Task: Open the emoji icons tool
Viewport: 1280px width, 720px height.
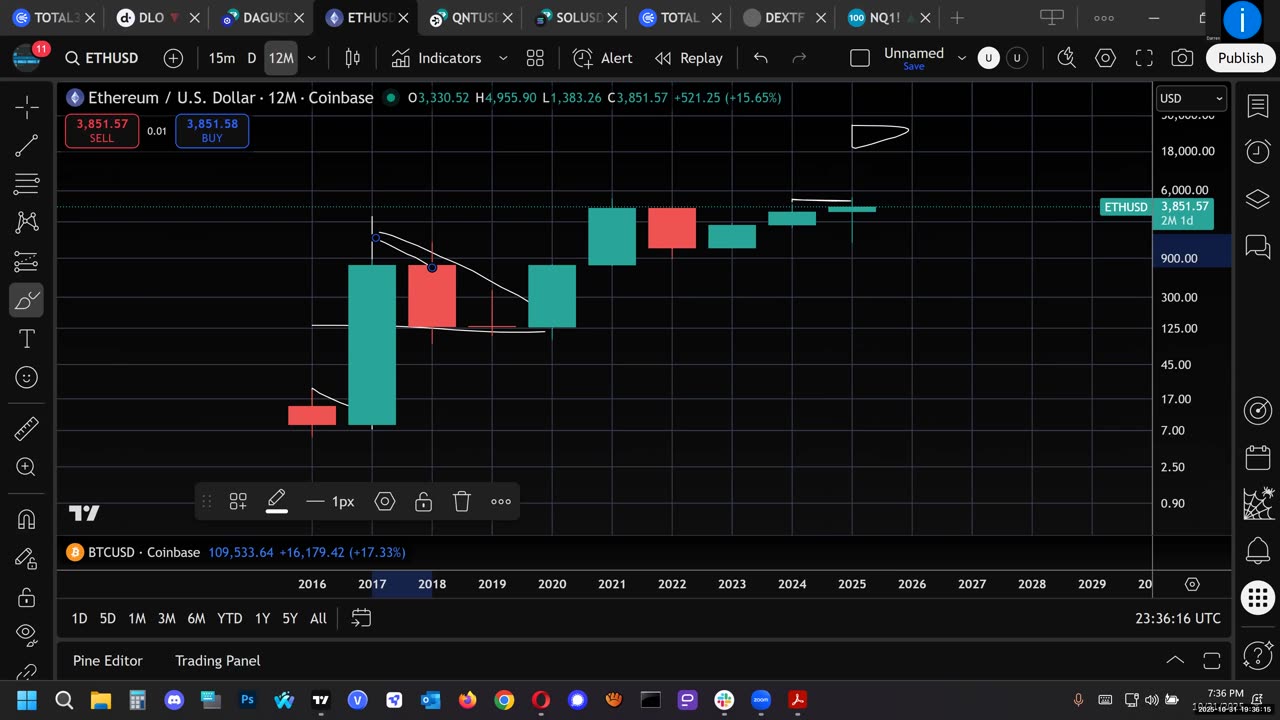Action: tap(27, 377)
